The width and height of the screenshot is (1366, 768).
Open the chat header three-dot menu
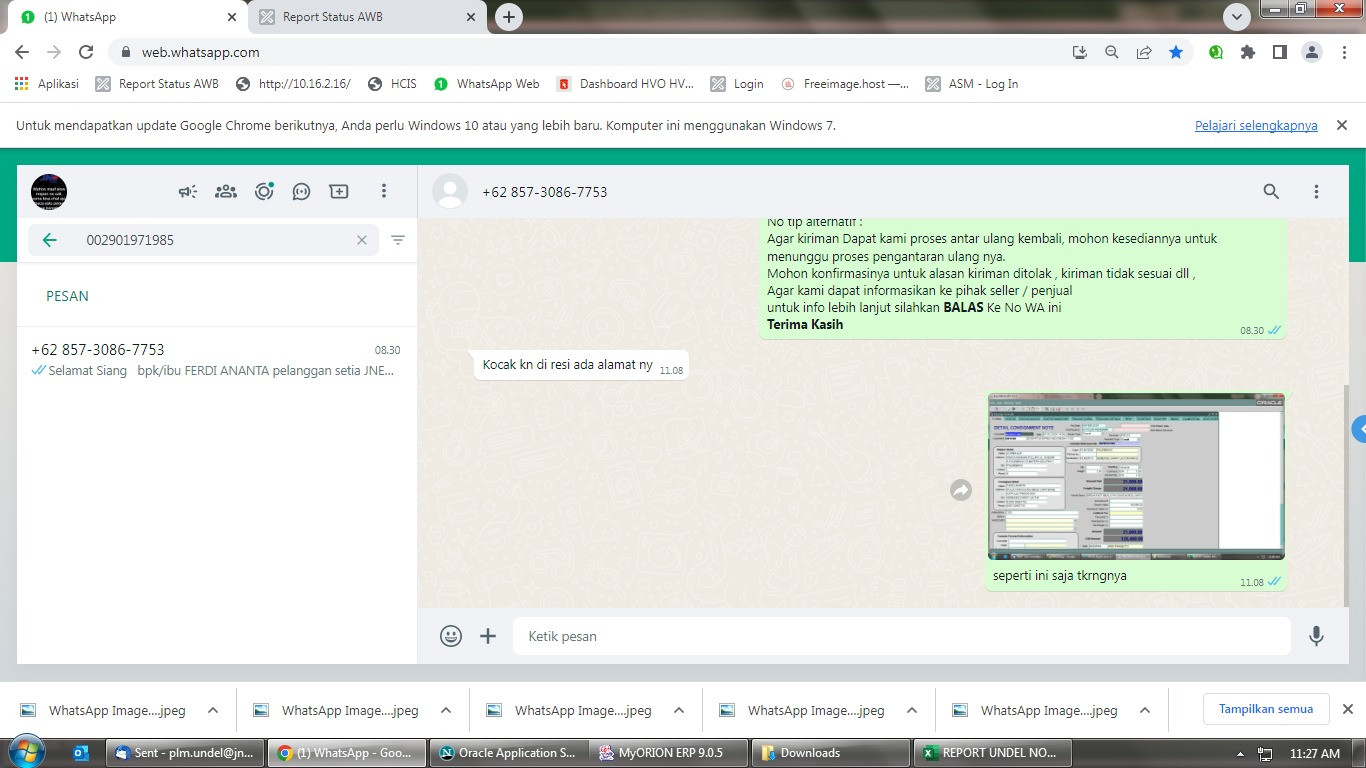pos(1316,191)
